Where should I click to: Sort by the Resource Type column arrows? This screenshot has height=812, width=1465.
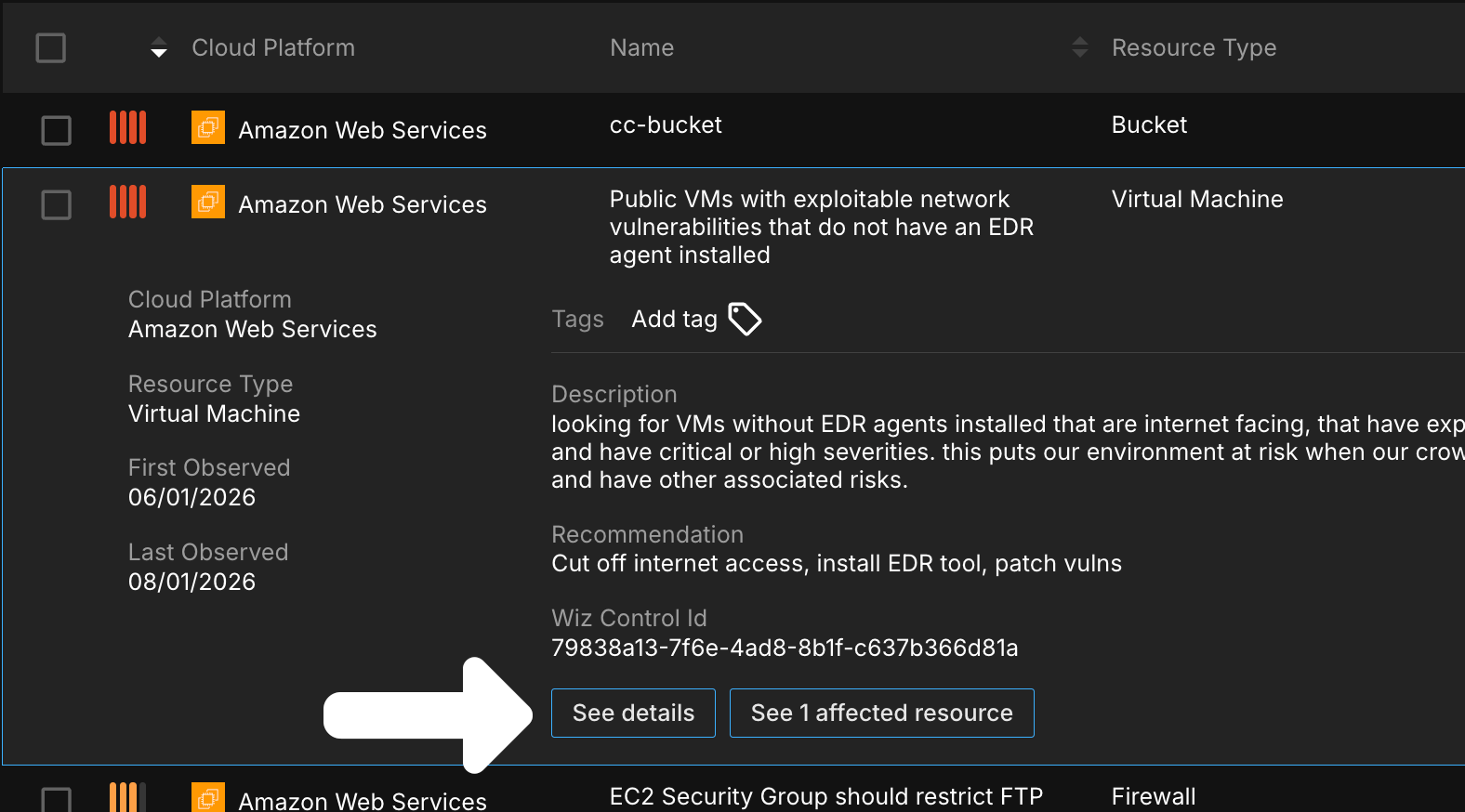(x=1079, y=47)
